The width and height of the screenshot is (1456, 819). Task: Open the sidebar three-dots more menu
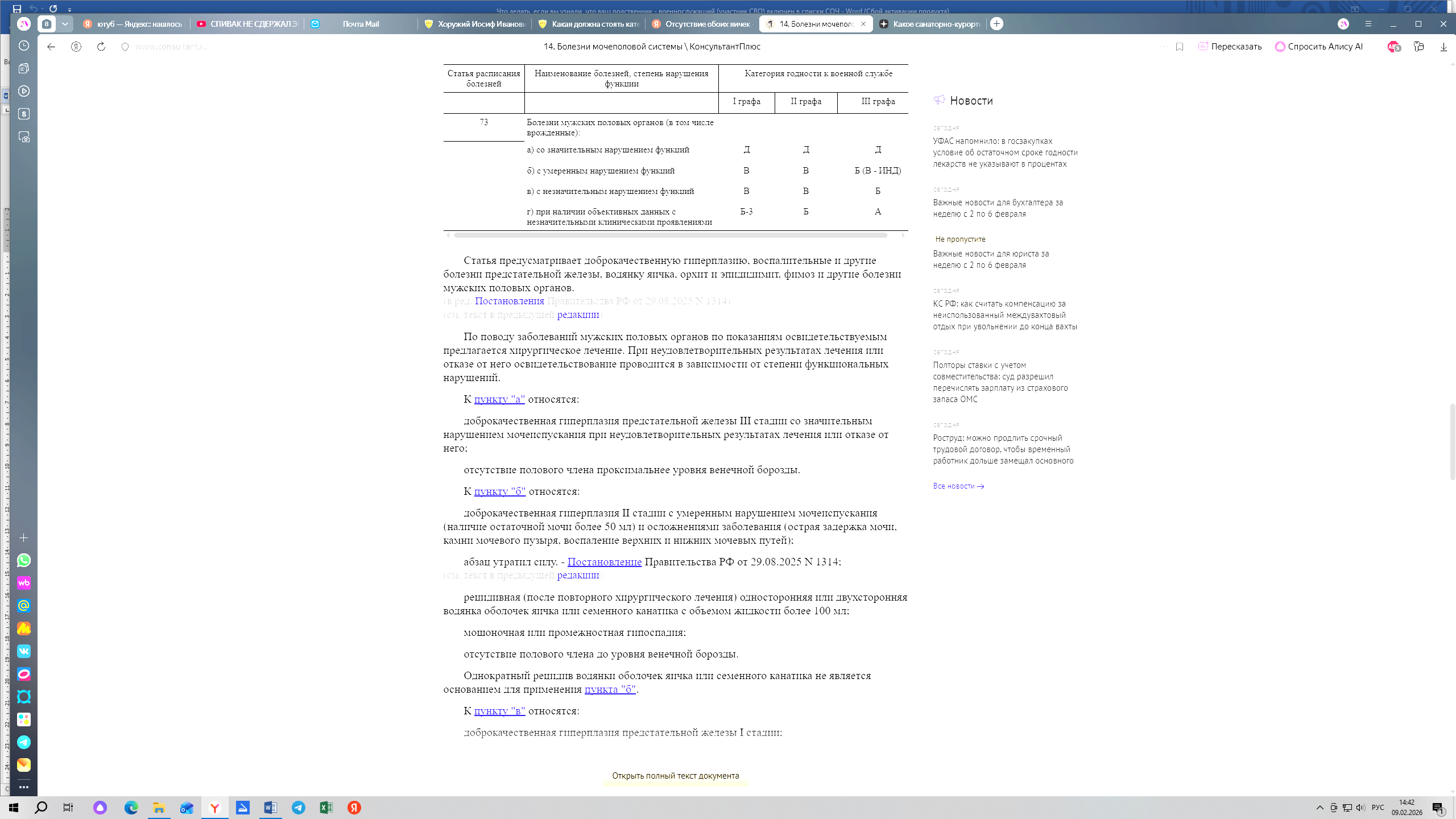coord(24,787)
